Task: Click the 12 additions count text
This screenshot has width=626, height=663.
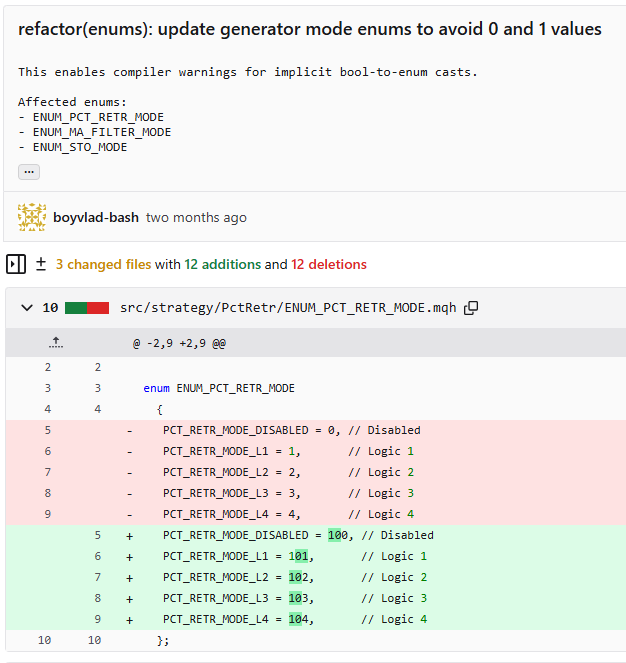Action: point(222,265)
